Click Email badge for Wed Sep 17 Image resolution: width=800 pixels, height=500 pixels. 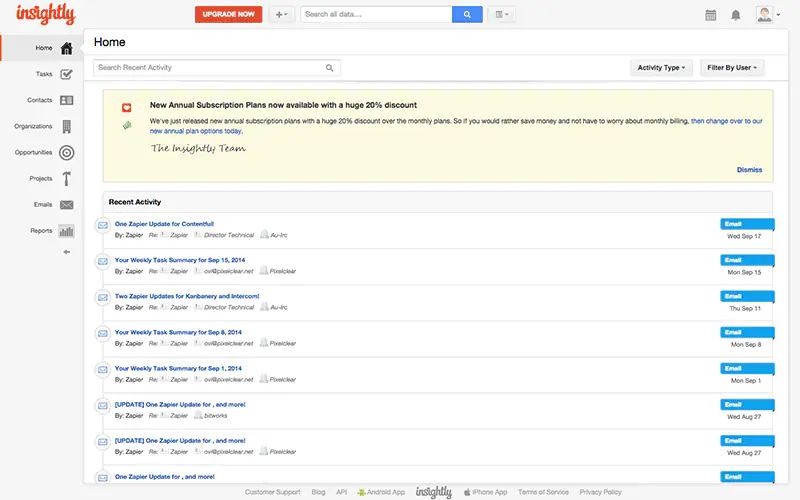pyautogui.click(x=747, y=224)
